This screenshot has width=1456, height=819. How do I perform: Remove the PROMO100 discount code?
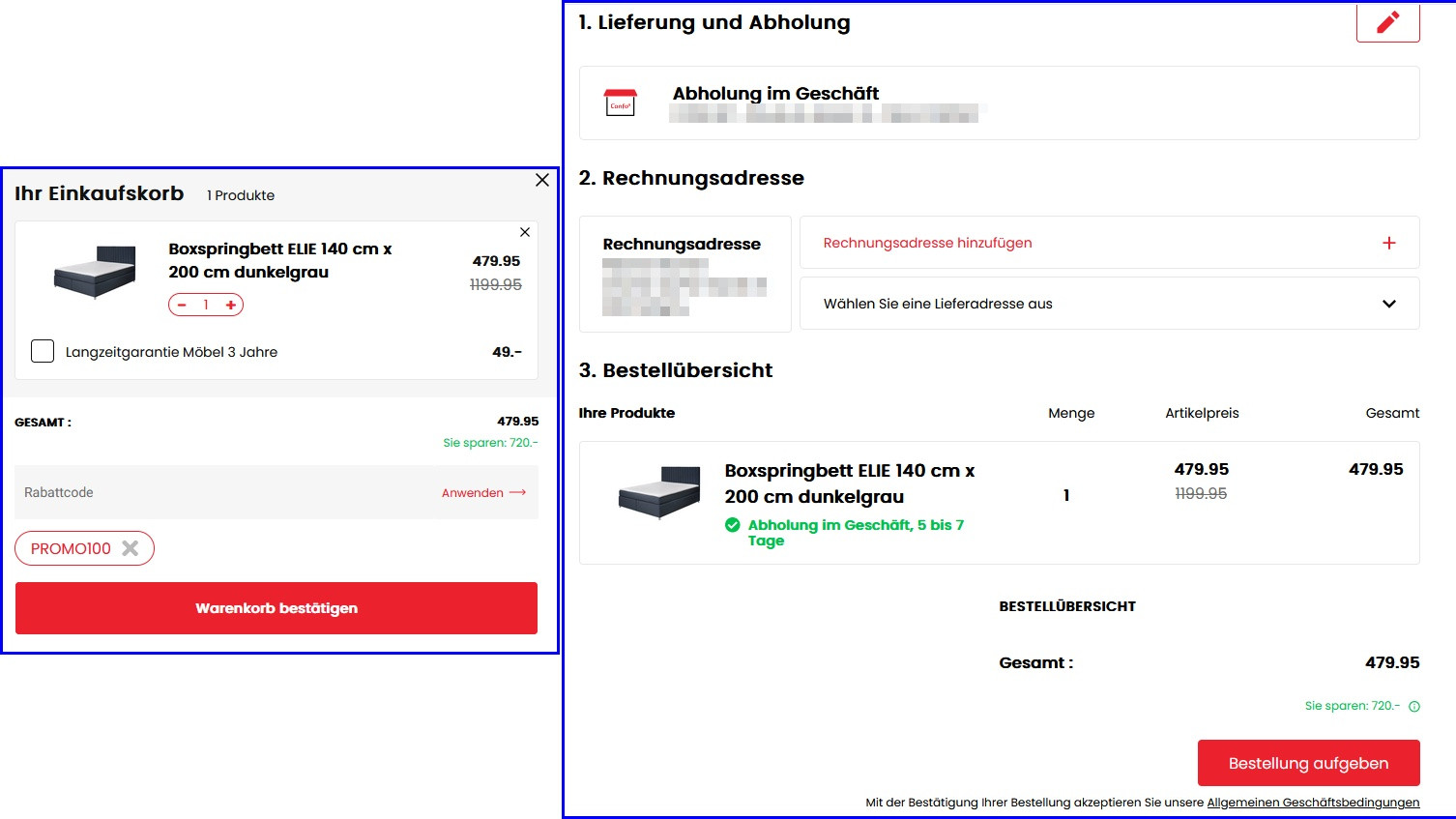(x=131, y=548)
